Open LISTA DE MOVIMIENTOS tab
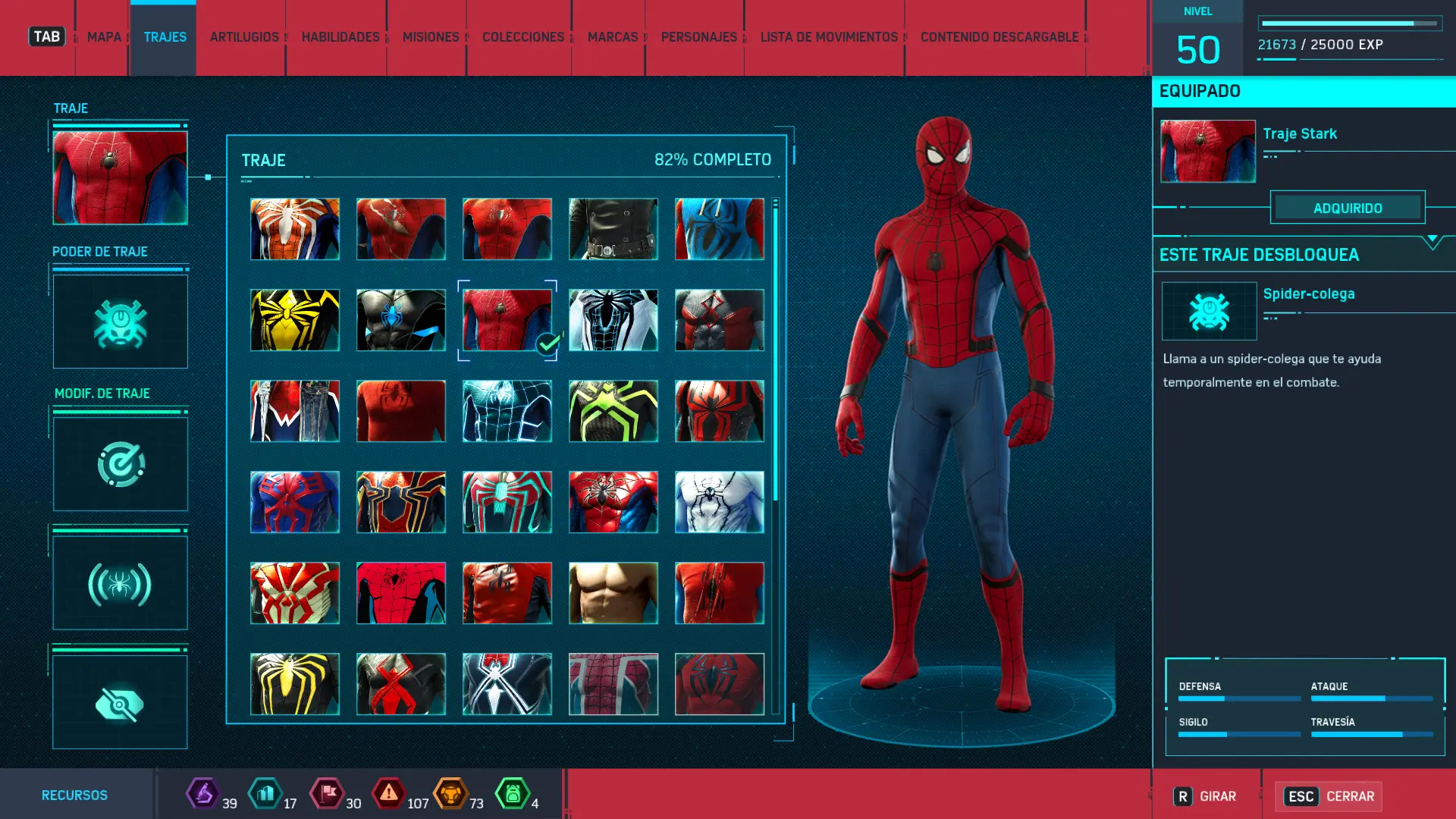 [829, 36]
